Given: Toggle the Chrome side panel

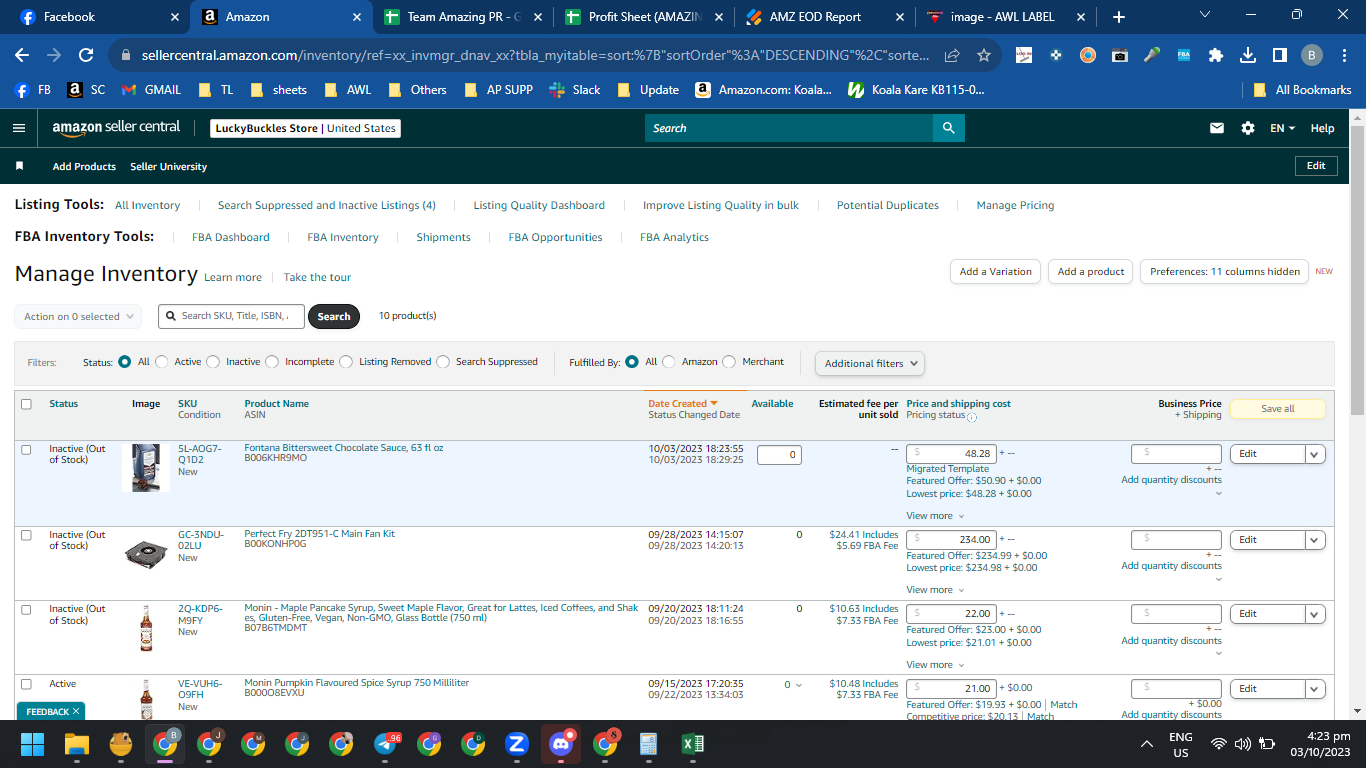Looking at the screenshot, I should [x=1279, y=55].
